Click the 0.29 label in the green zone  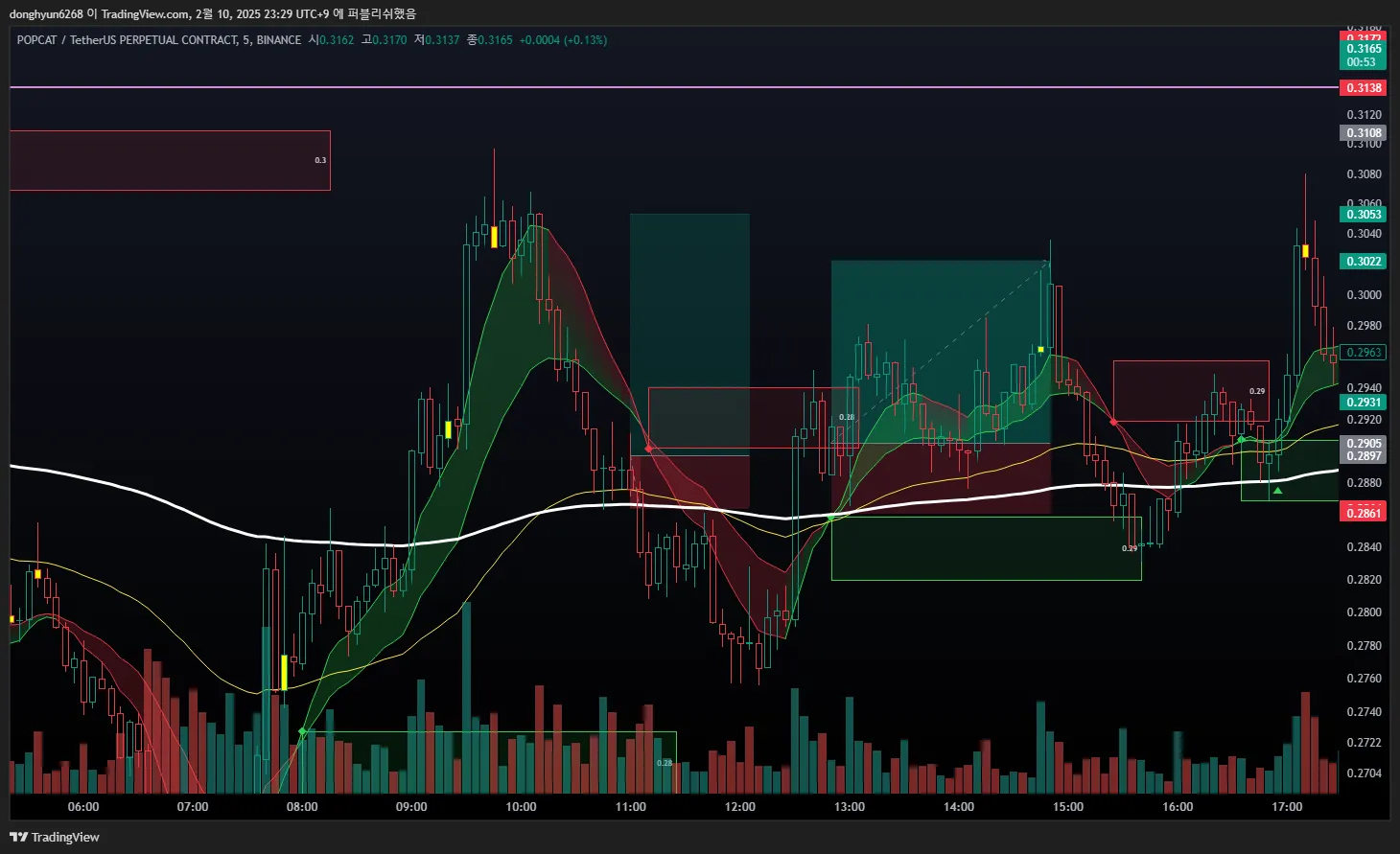(x=1130, y=548)
